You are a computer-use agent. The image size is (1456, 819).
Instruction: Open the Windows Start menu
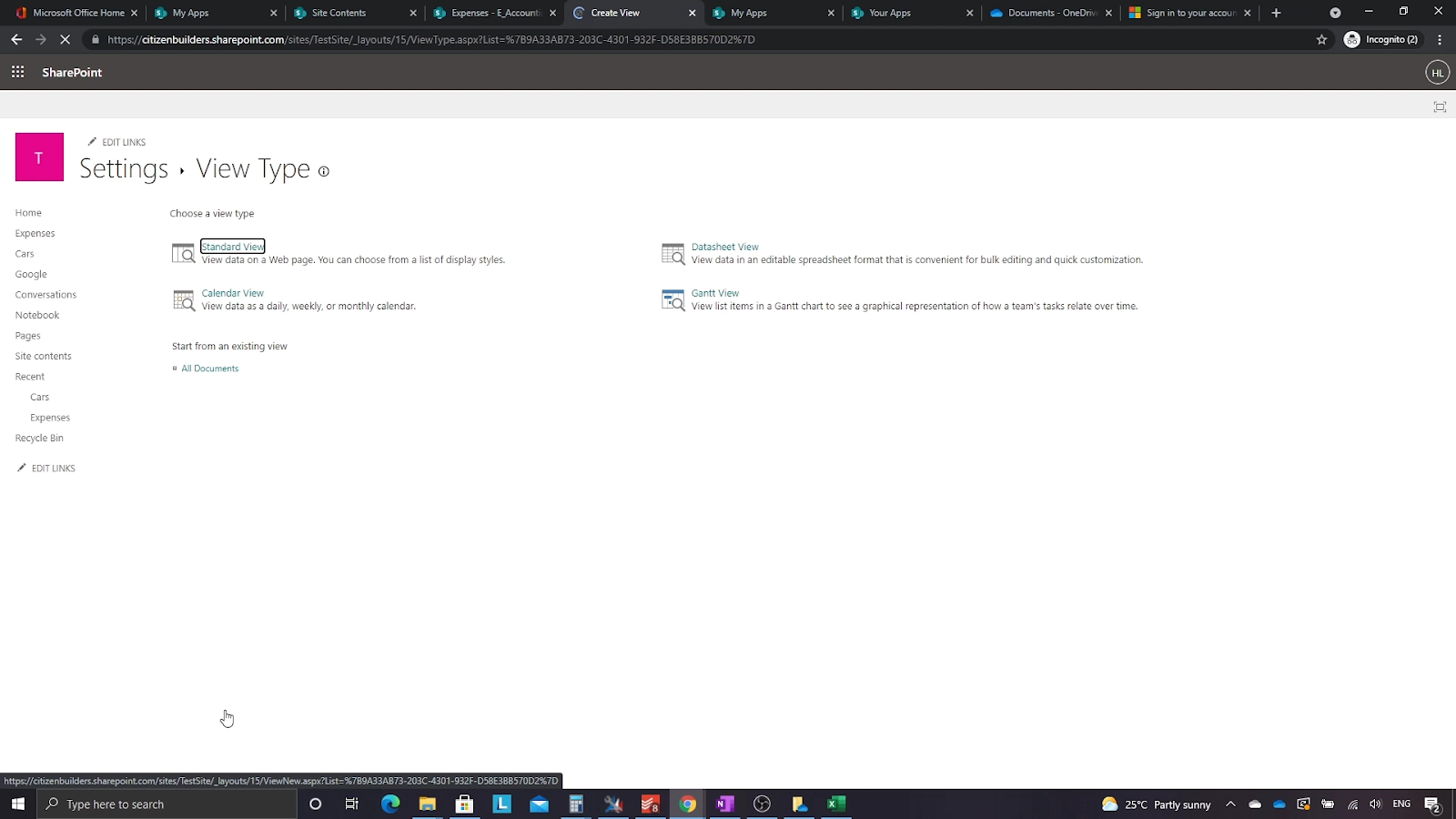click(18, 804)
